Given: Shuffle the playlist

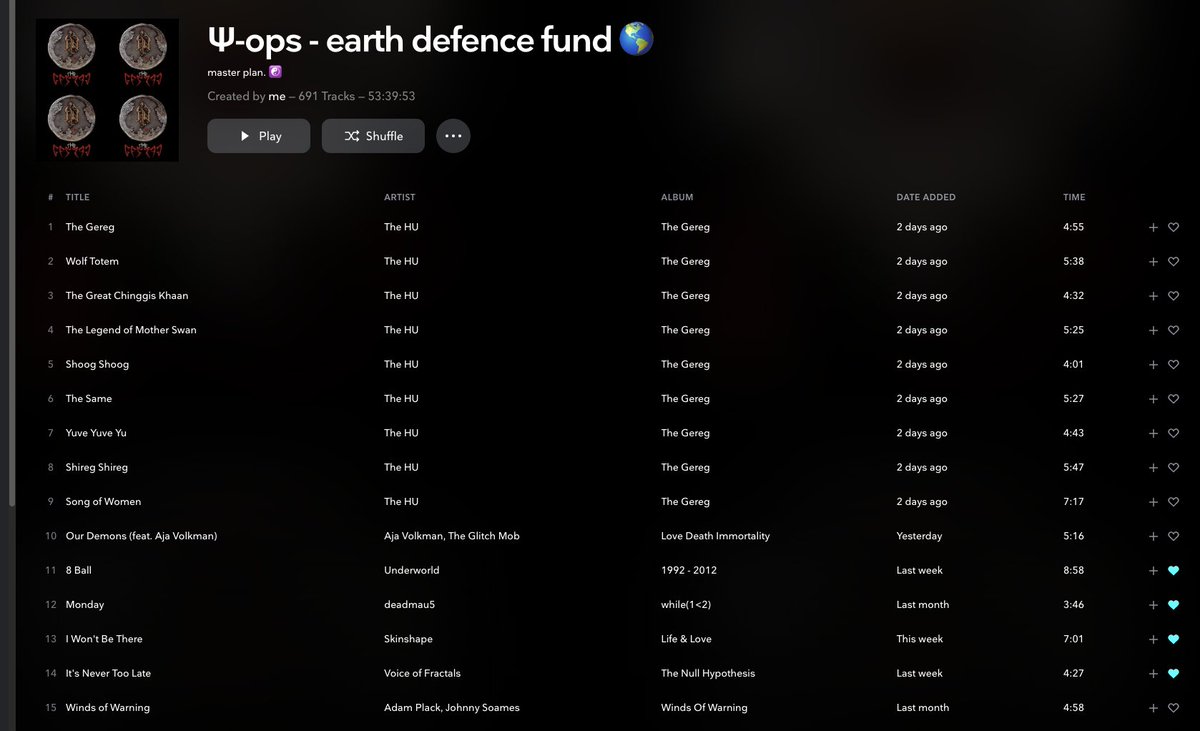Looking at the screenshot, I should pos(373,136).
